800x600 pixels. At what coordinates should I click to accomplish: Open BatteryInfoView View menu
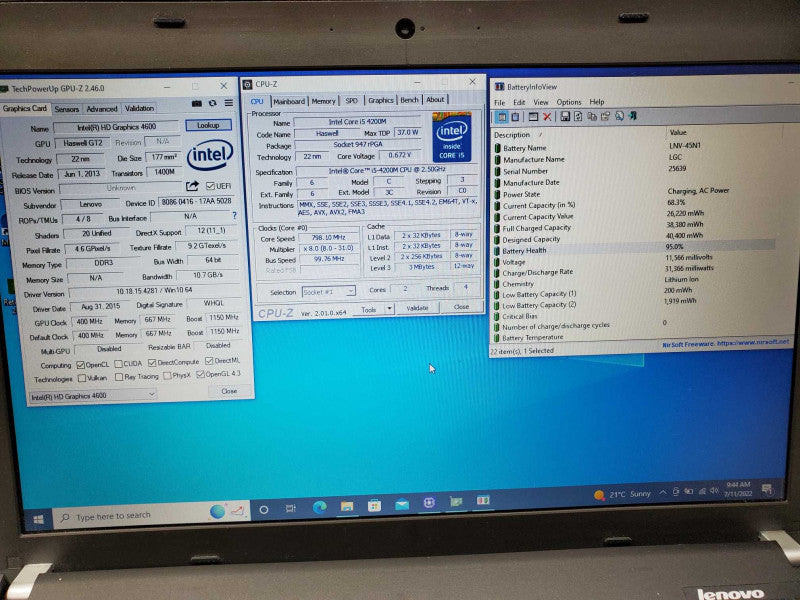(540, 102)
